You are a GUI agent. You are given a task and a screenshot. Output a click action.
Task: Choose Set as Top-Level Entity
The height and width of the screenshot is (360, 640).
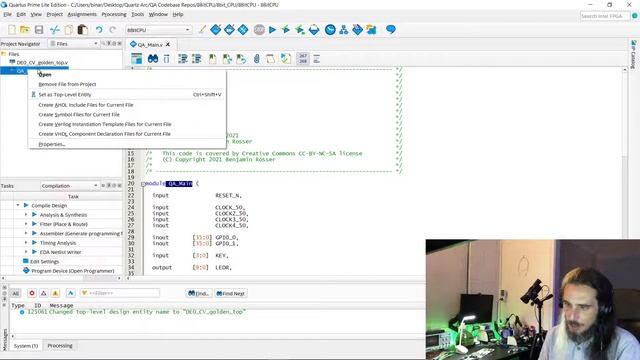pyautogui.click(x=127, y=94)
